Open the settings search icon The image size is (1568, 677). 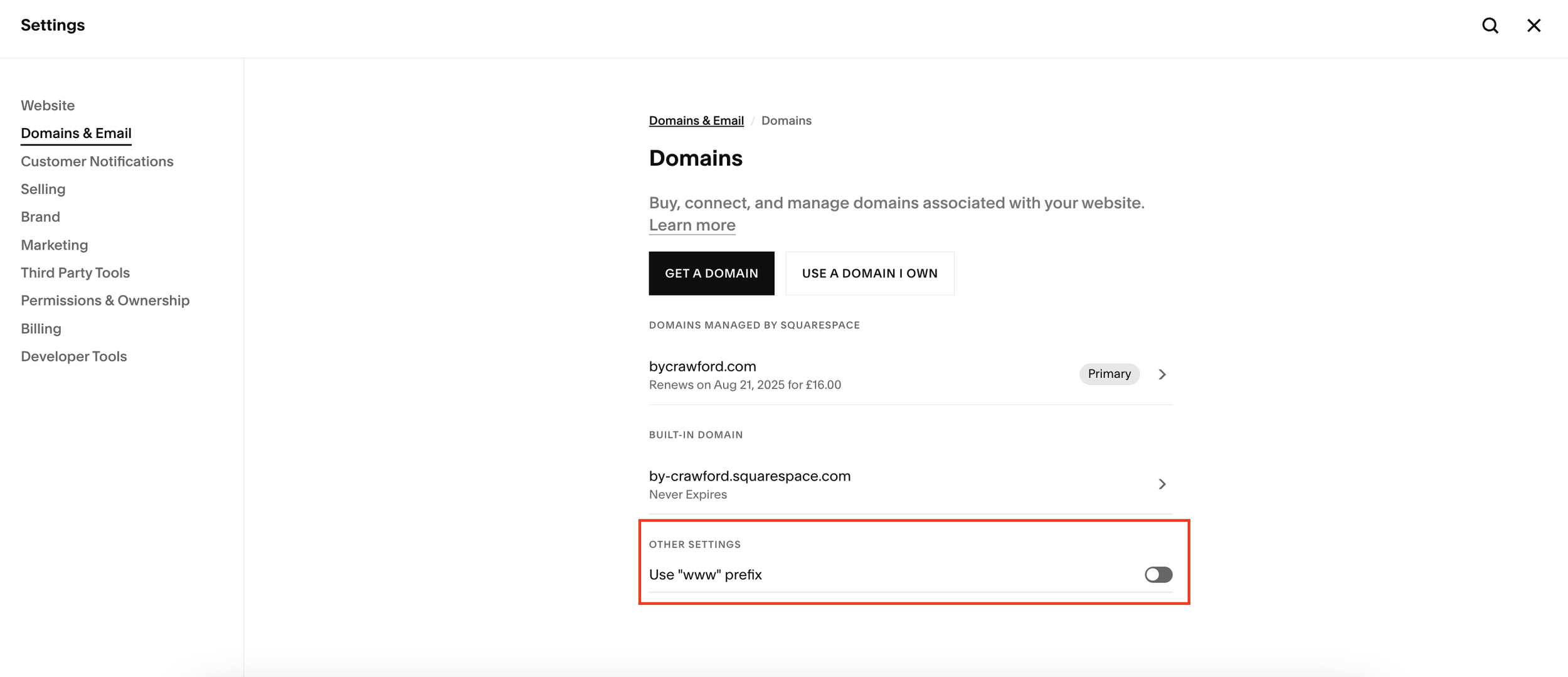(1490, 26)
